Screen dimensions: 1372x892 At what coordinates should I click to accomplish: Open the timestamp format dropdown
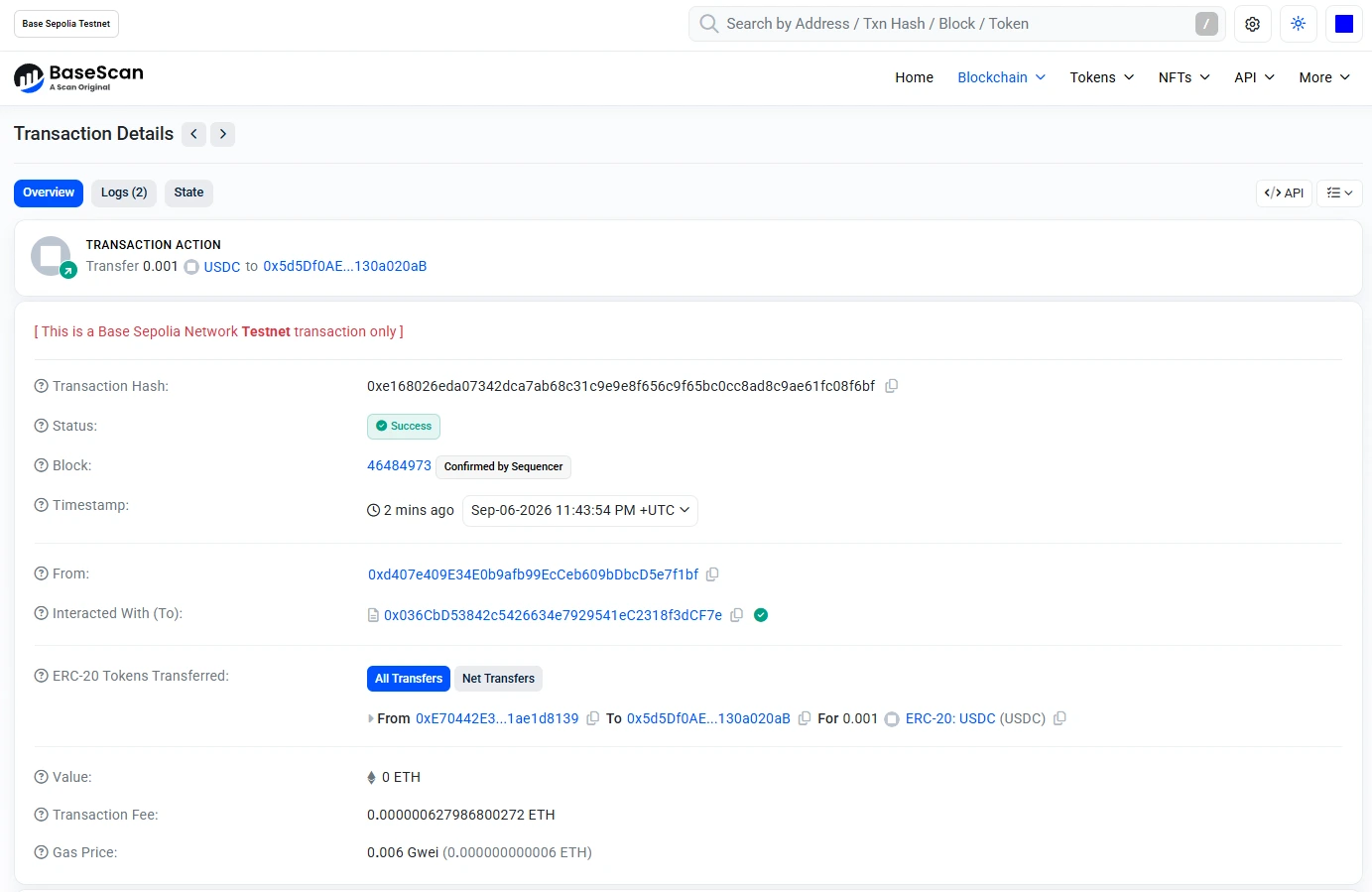pyautogui.click(x=580, y=510)
